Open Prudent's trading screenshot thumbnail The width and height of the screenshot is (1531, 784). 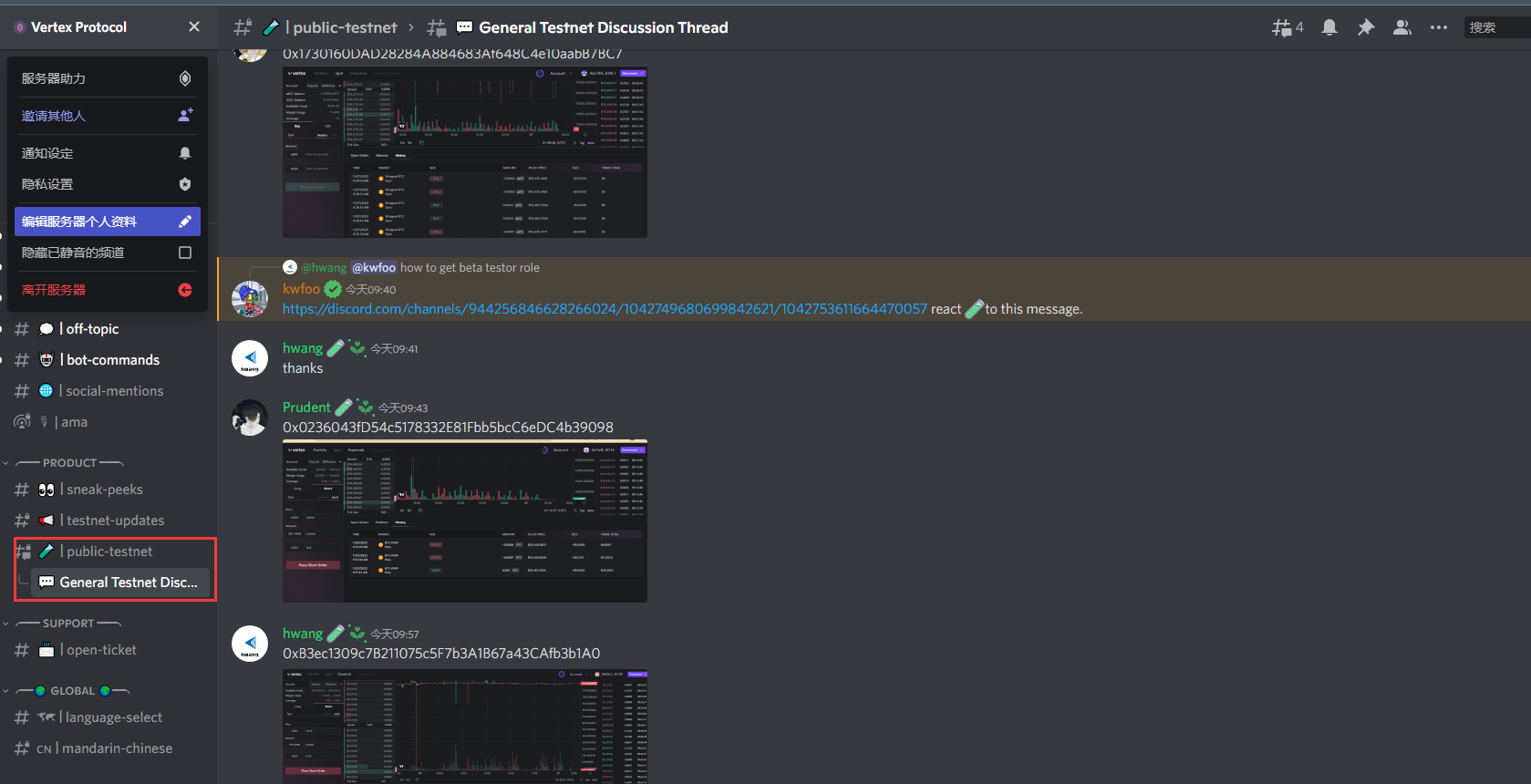(x=464, y=521)
